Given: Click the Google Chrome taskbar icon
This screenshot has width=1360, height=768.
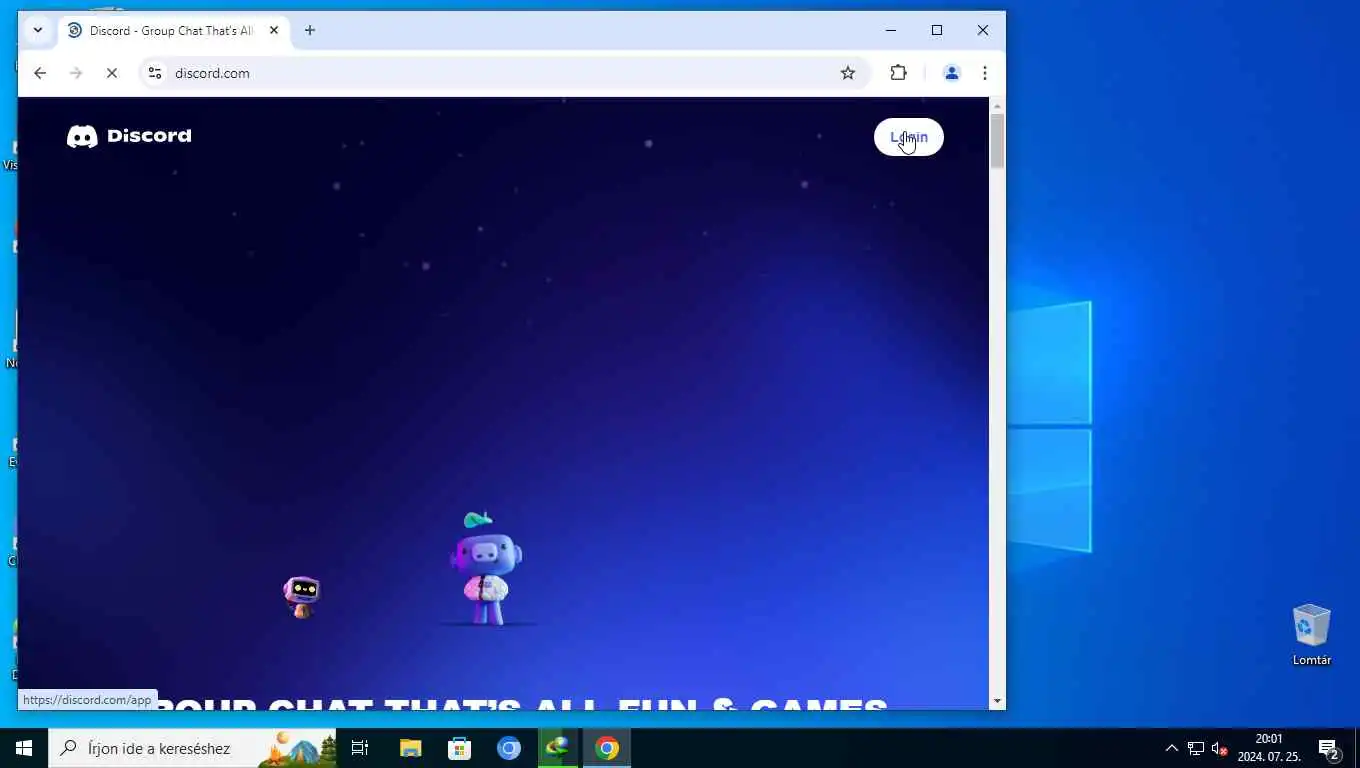Looking at the screenshot, I should [607, 748].
